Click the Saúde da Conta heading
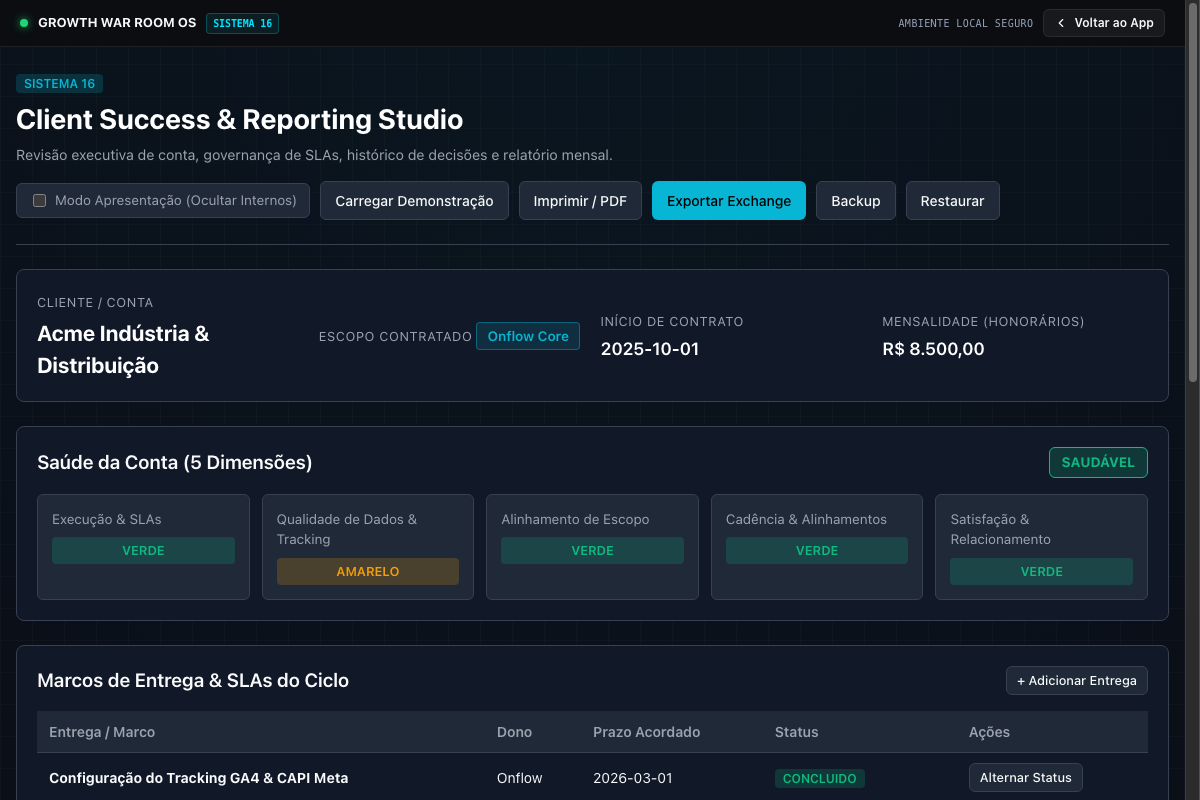The height and width of the screenshot is (800, 1200). click(x=175, y=462)
